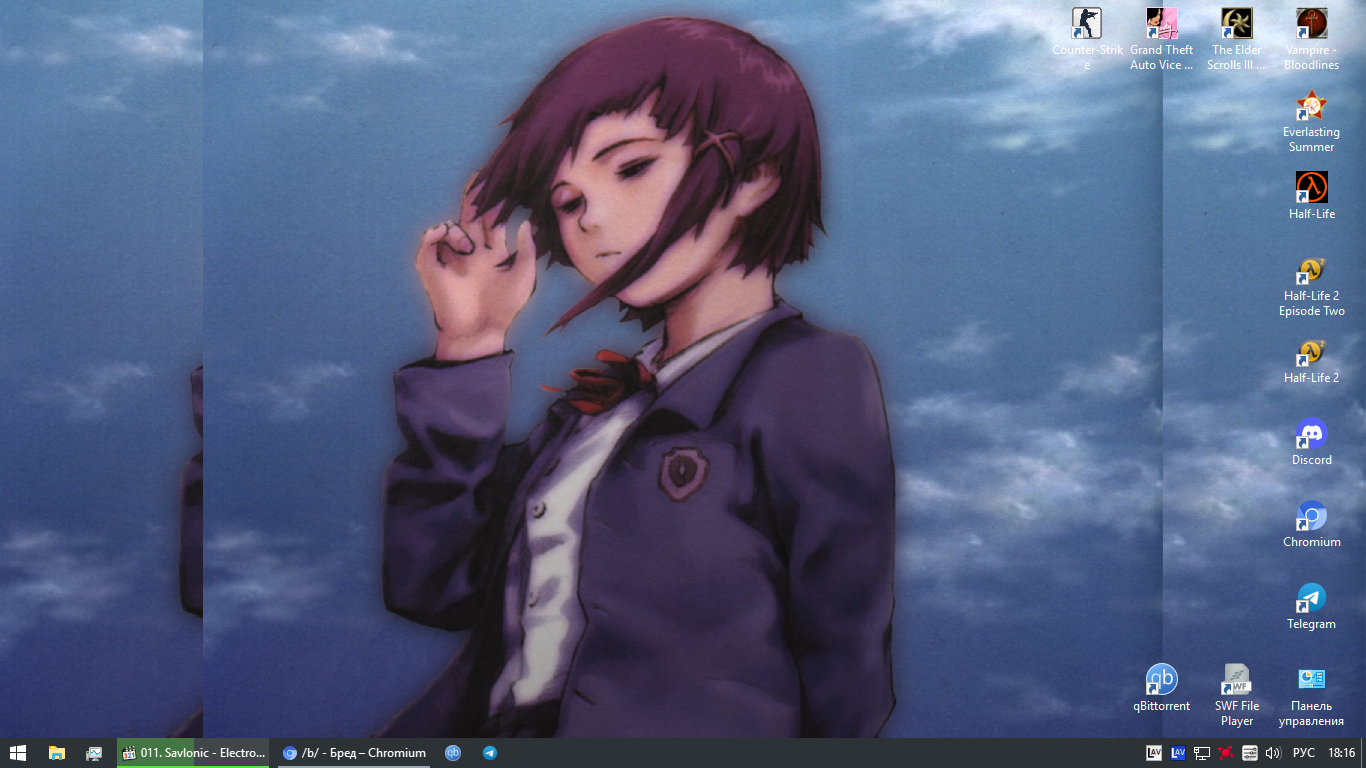Select the Everlasting Summer desktop icon
The image size is (1366, 768).
pyautogui.click(x=1311, y=122)
